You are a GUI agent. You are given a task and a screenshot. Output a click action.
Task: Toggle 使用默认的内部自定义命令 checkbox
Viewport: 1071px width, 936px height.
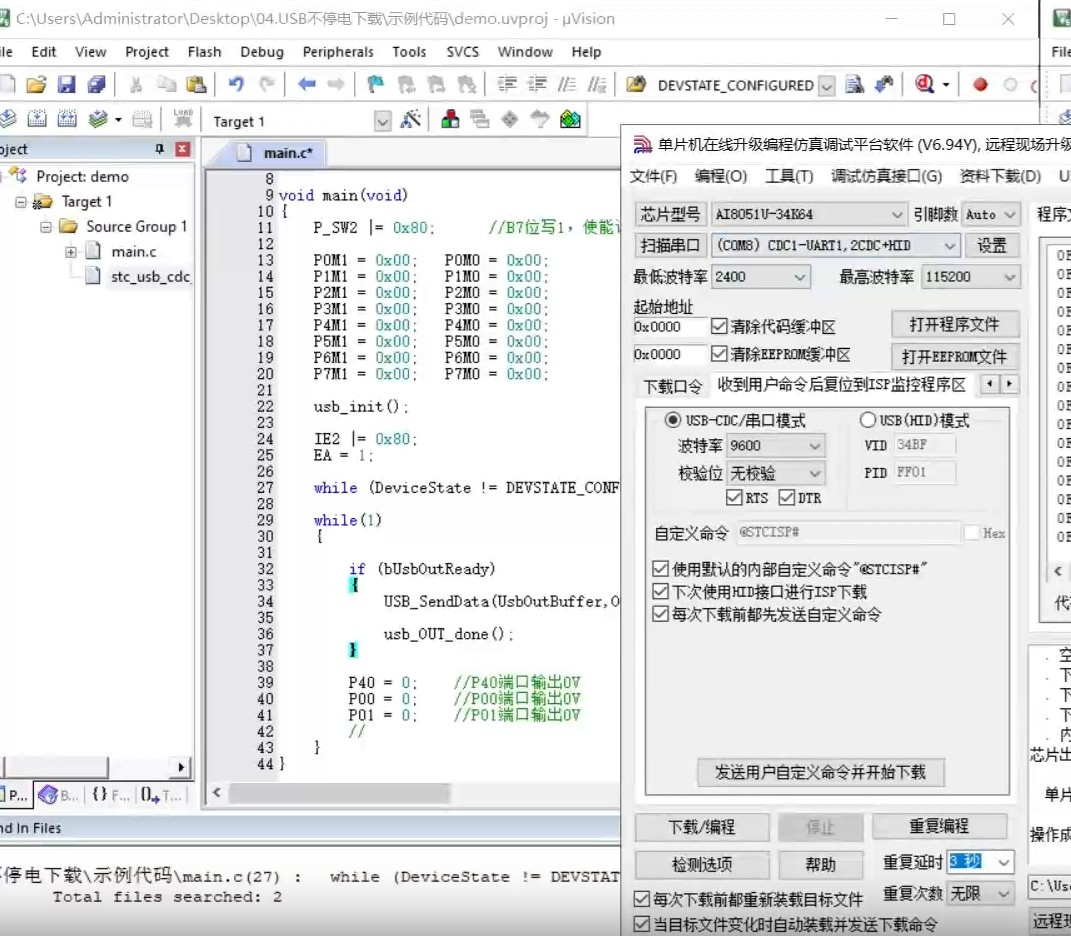pos(660,568)
